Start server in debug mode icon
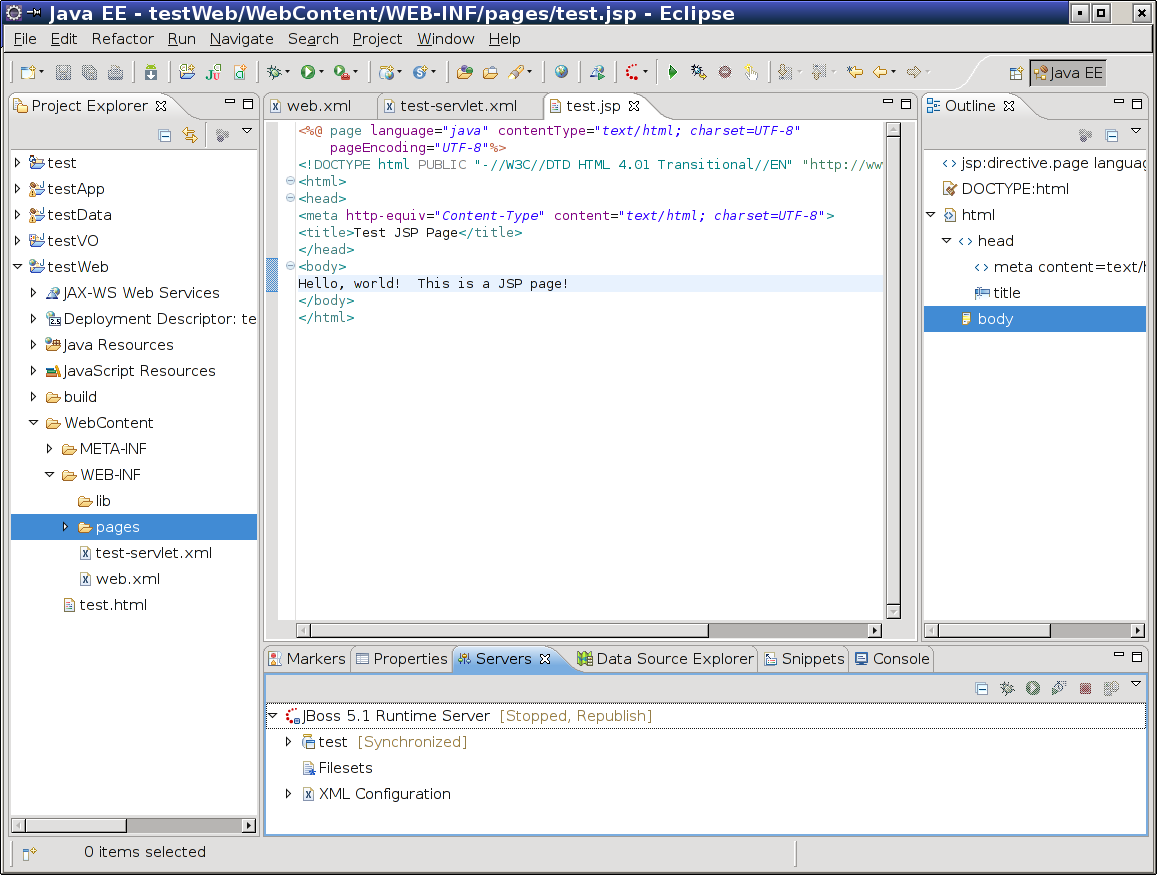Screen dimensions: 1157x875 pyautogui.click(x=1007, y=688)
